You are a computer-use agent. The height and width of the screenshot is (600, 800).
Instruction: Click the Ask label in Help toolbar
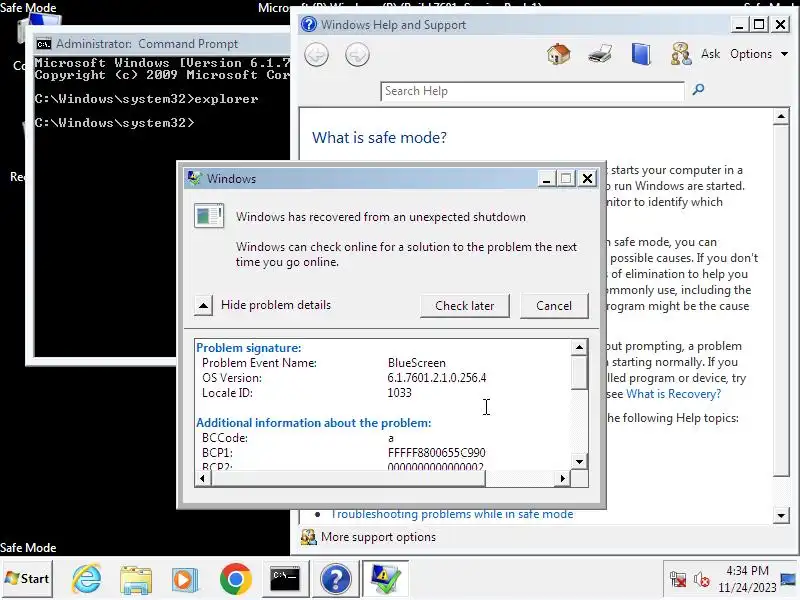710,54
